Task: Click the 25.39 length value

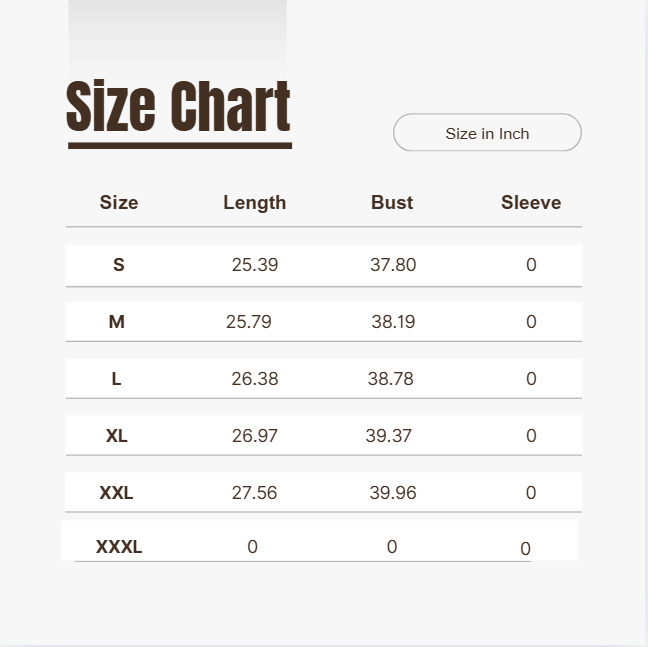Action: click(255, 265)
